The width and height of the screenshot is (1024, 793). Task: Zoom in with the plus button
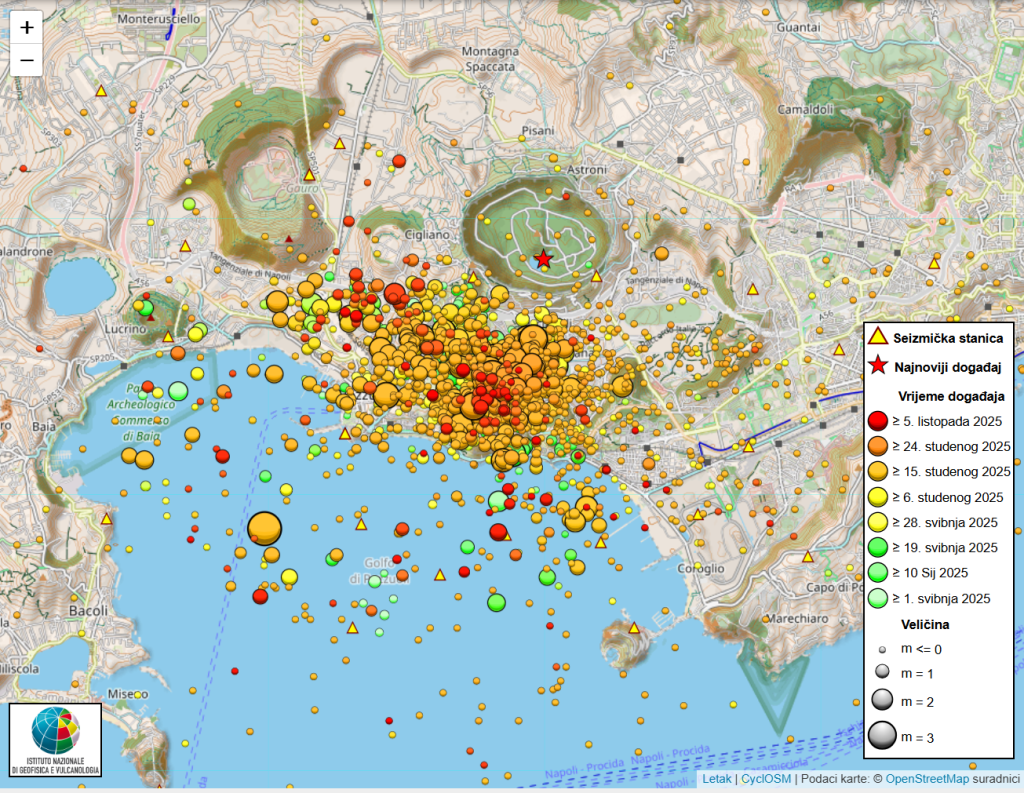27,28
